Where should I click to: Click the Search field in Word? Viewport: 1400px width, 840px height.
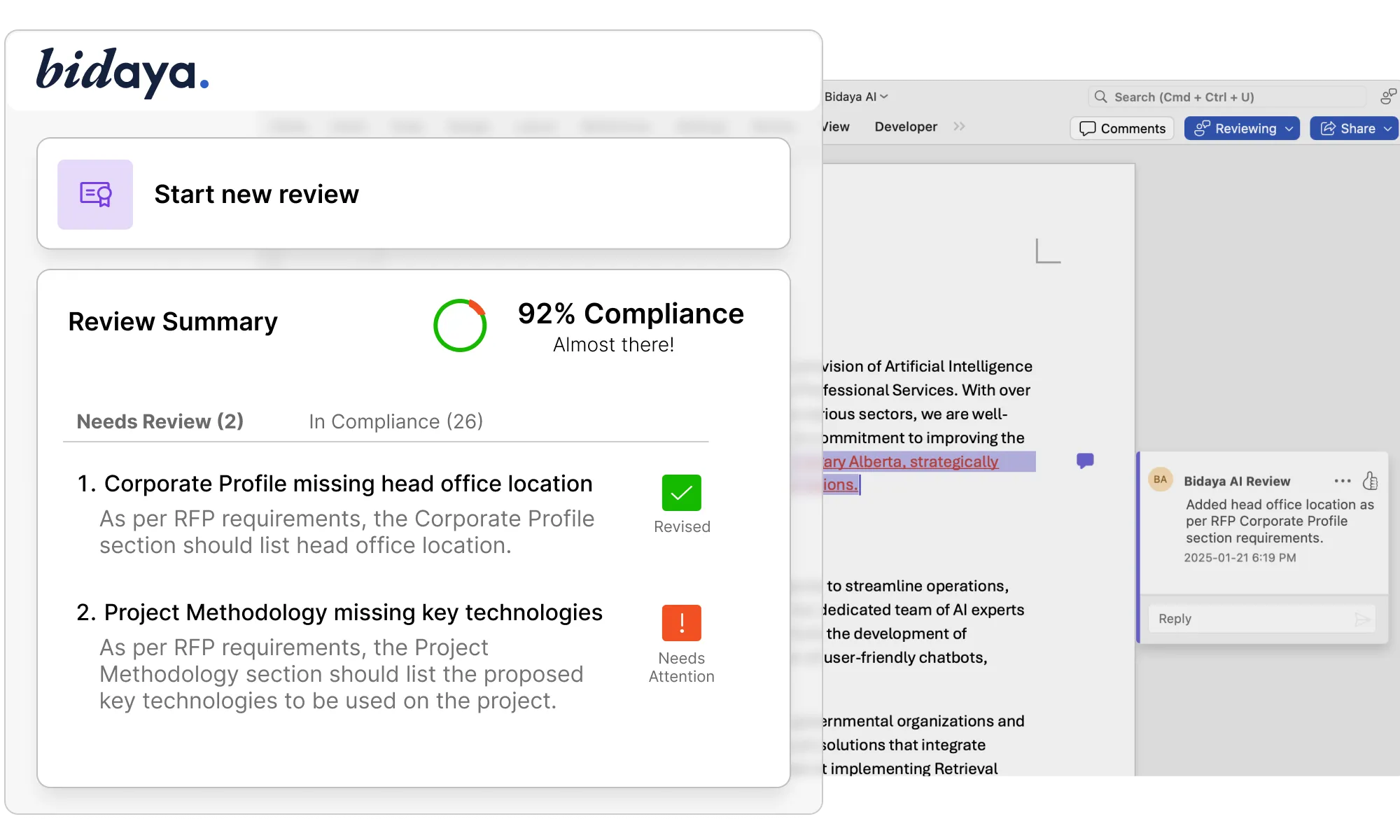(x=1226, y=97)
